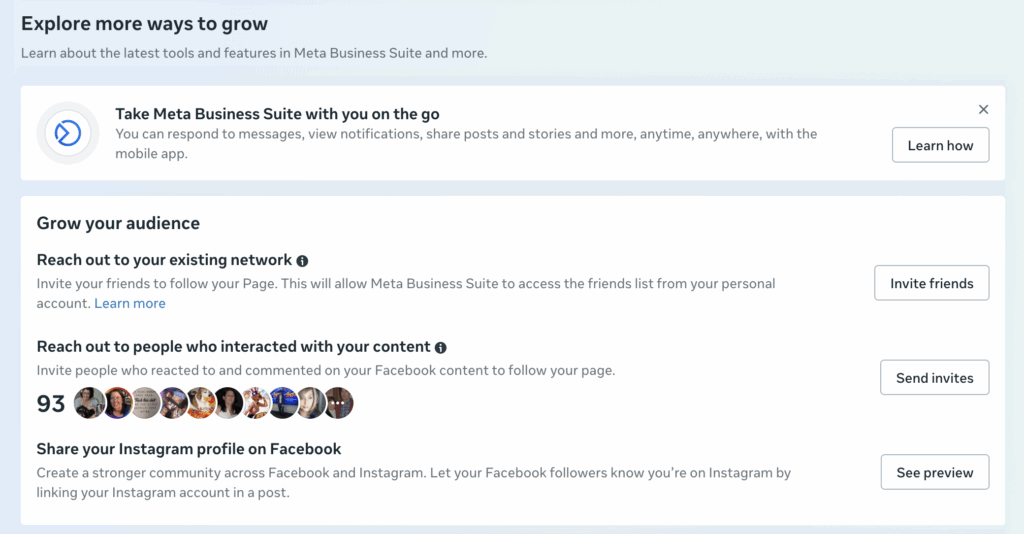Click the second avatar with rainbow ring

coord(118,403)
